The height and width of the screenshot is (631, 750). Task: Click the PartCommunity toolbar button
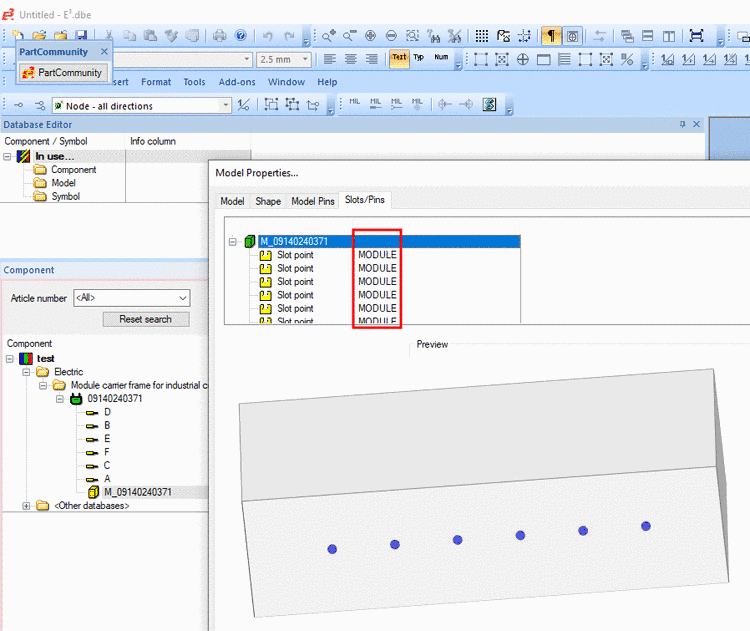click(62, 73)
